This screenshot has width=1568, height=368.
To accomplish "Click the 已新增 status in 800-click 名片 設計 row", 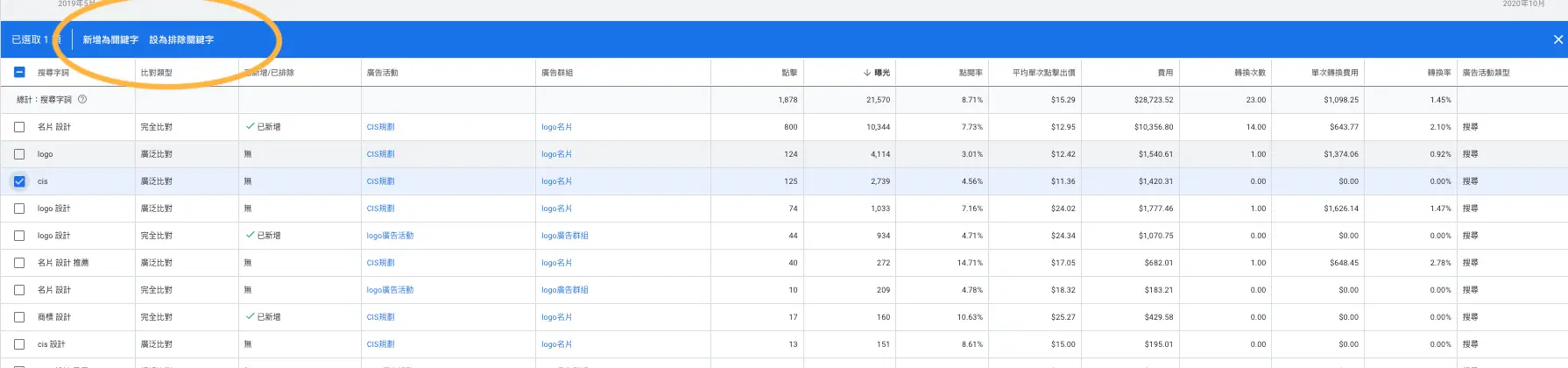I will (x=264, y=127).
